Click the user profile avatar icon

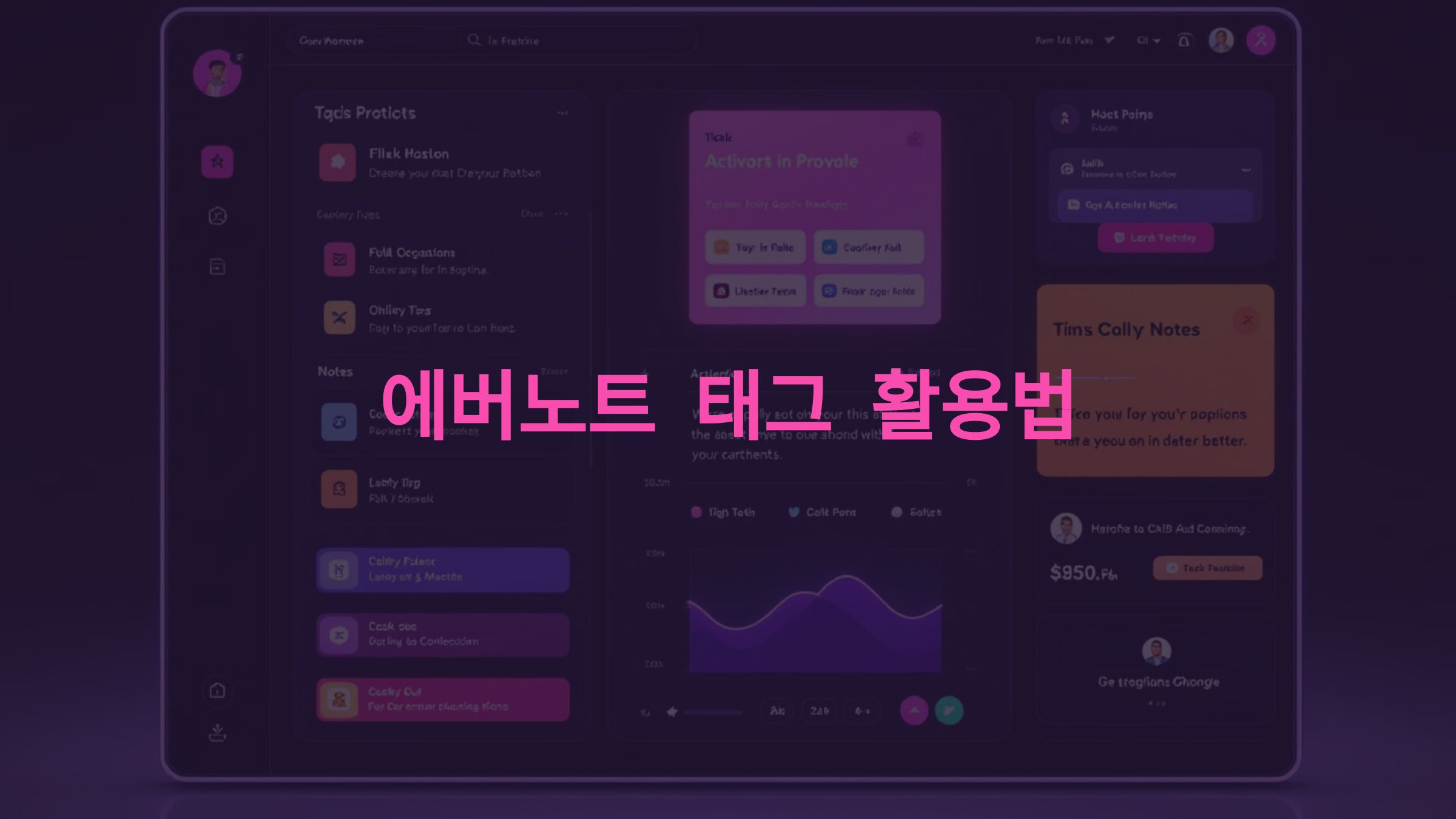tap(1222, 40)
